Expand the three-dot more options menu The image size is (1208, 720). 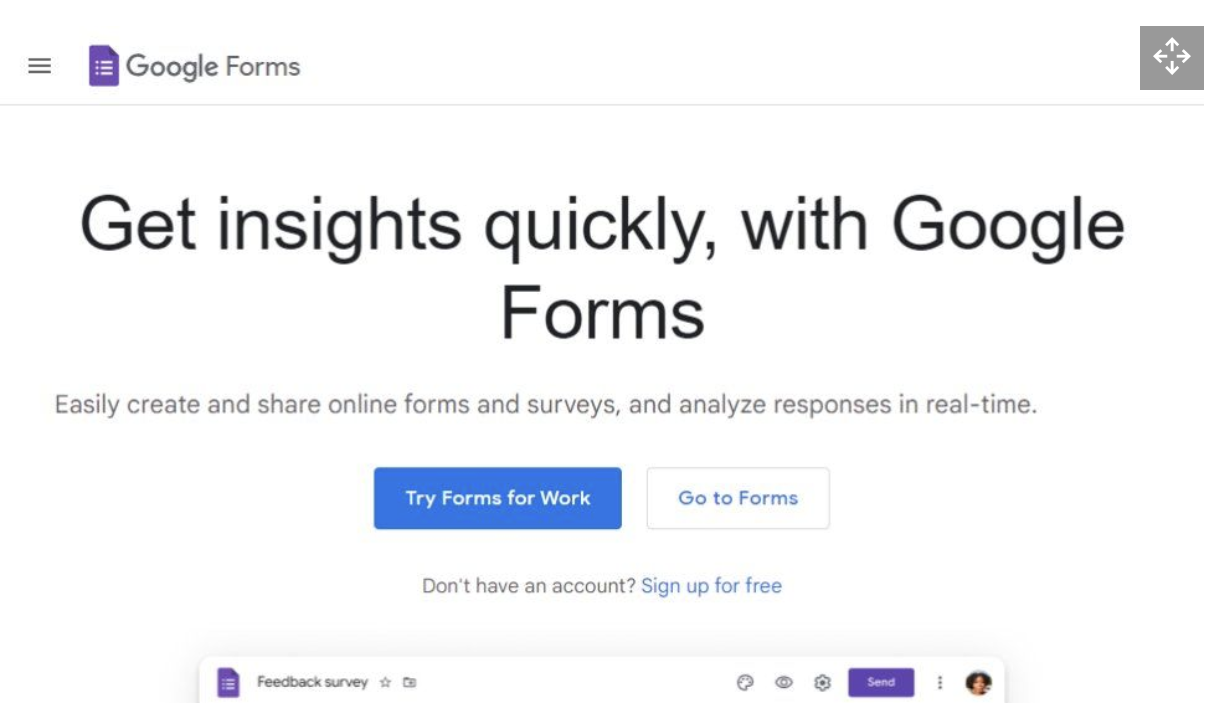939,682
